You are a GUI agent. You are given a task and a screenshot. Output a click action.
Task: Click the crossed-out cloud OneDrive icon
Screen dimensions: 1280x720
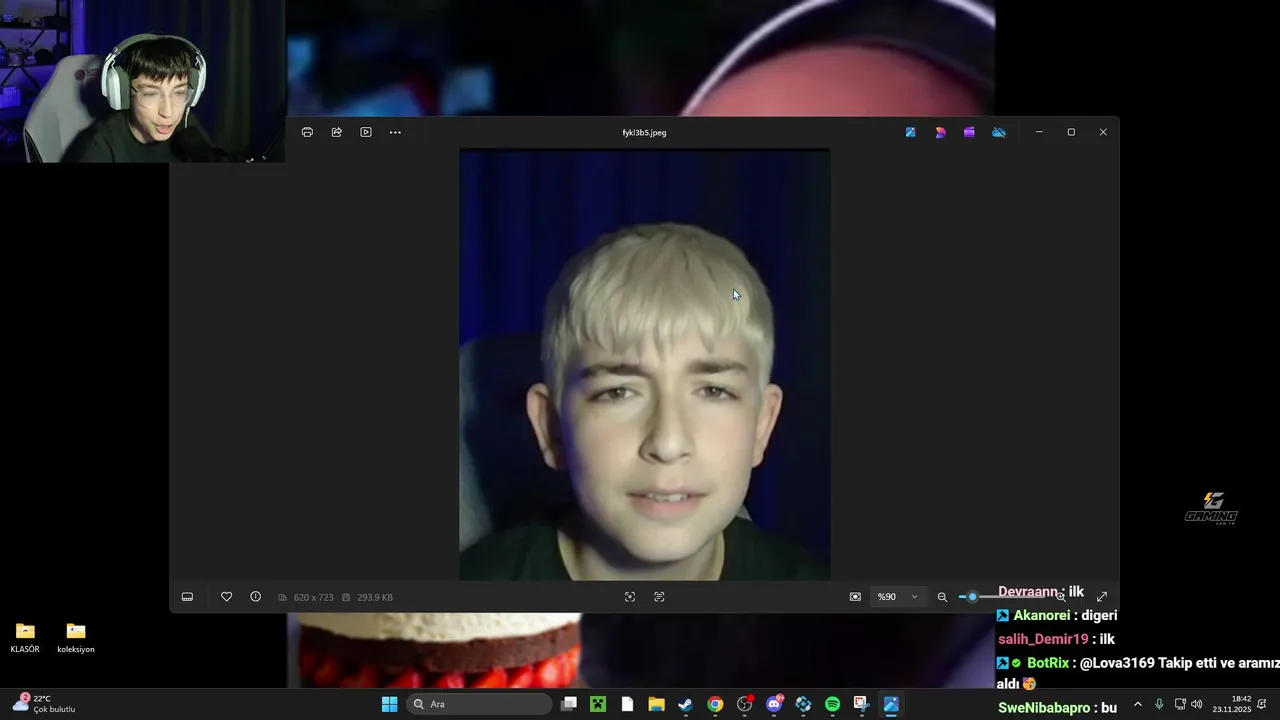point(998,132)
